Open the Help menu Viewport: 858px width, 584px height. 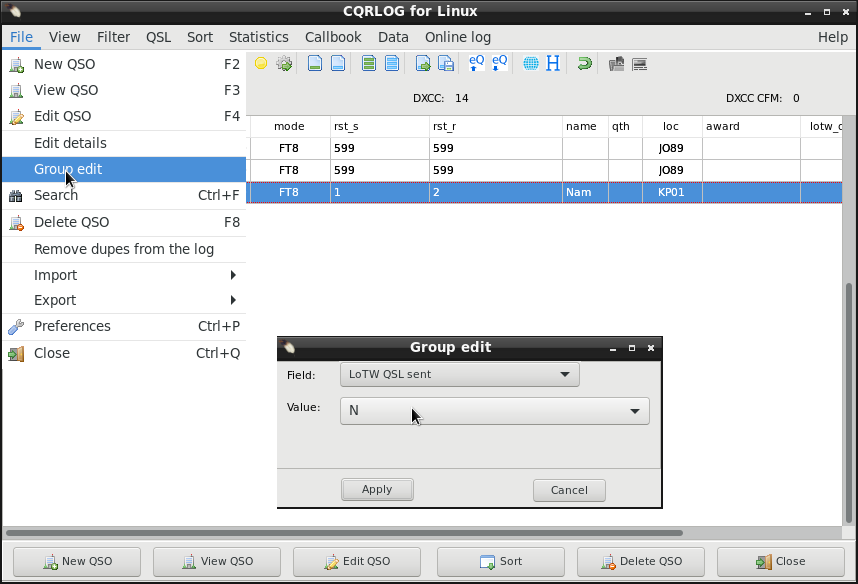click(832, 37)
